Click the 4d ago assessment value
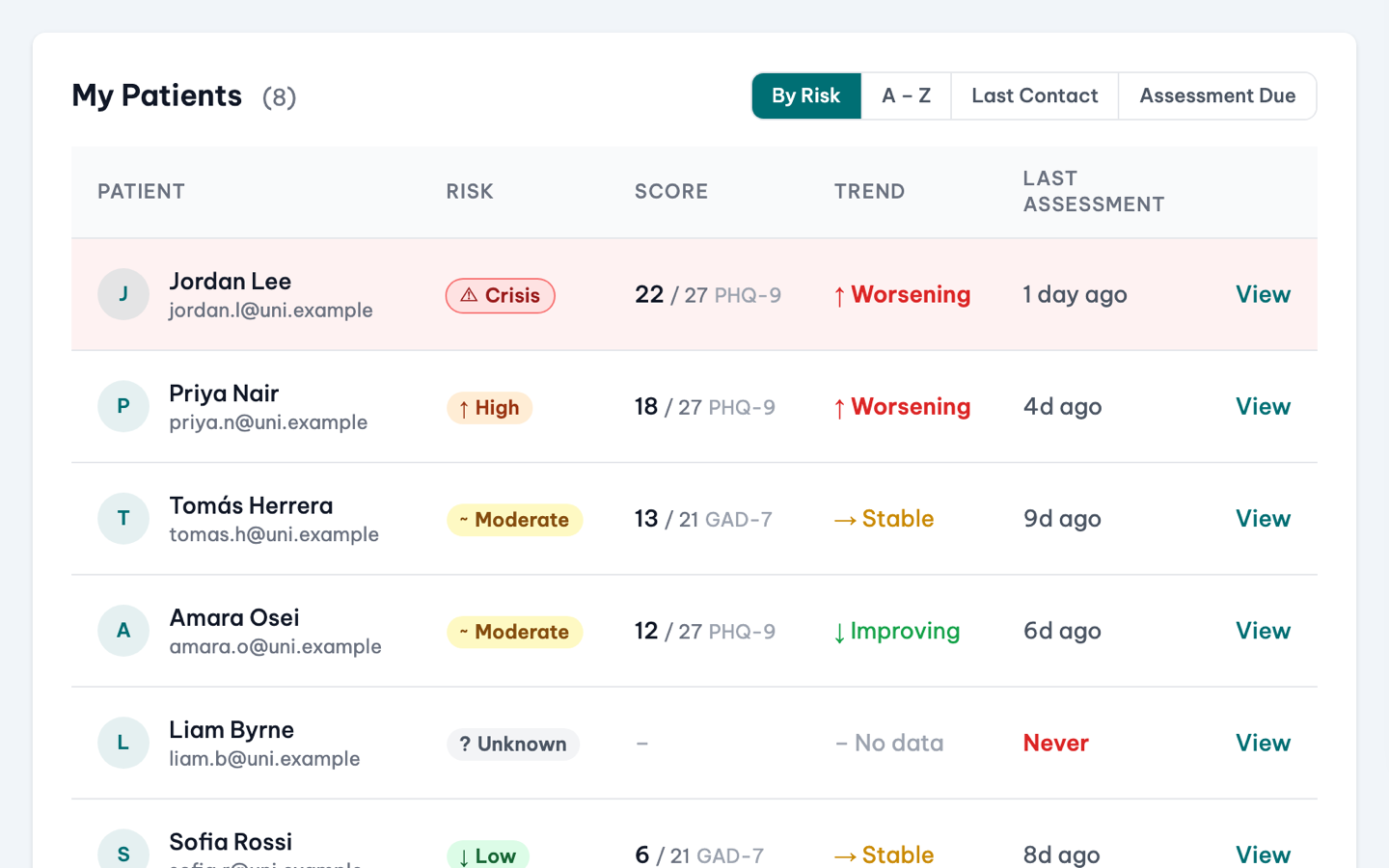 pyautogui.click(x=1062, y=406)
